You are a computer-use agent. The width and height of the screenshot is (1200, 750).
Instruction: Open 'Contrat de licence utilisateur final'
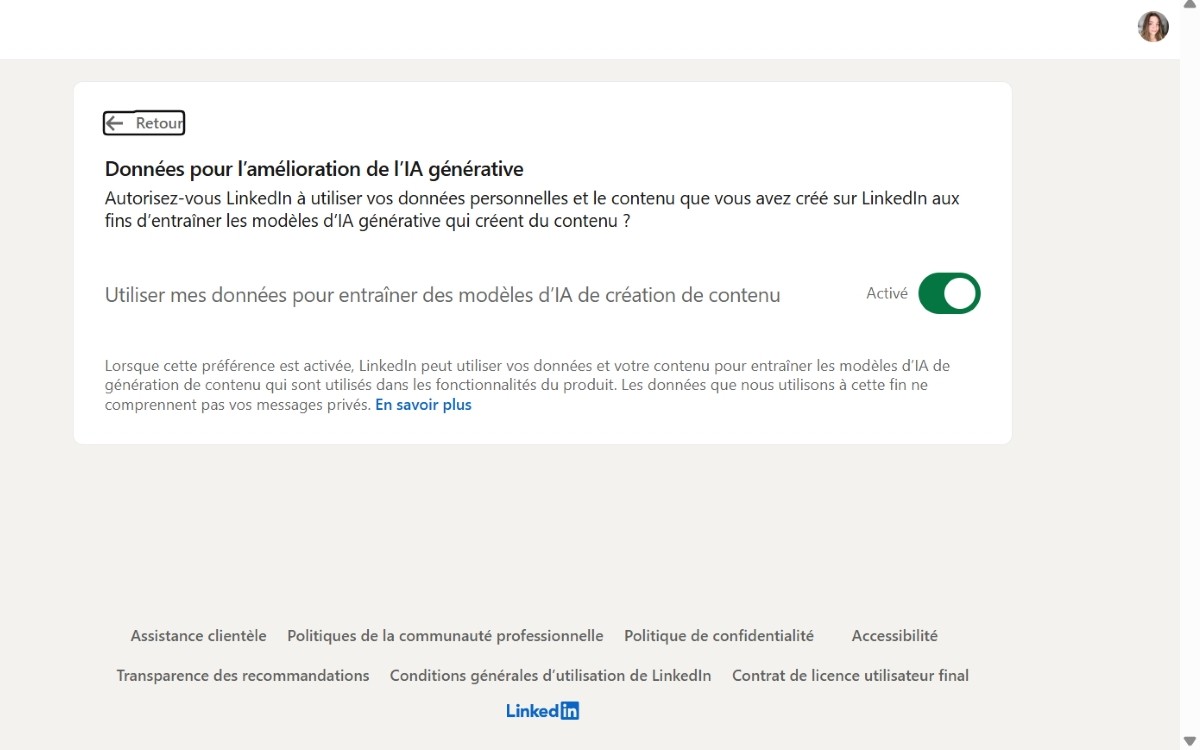click(849, 675)
